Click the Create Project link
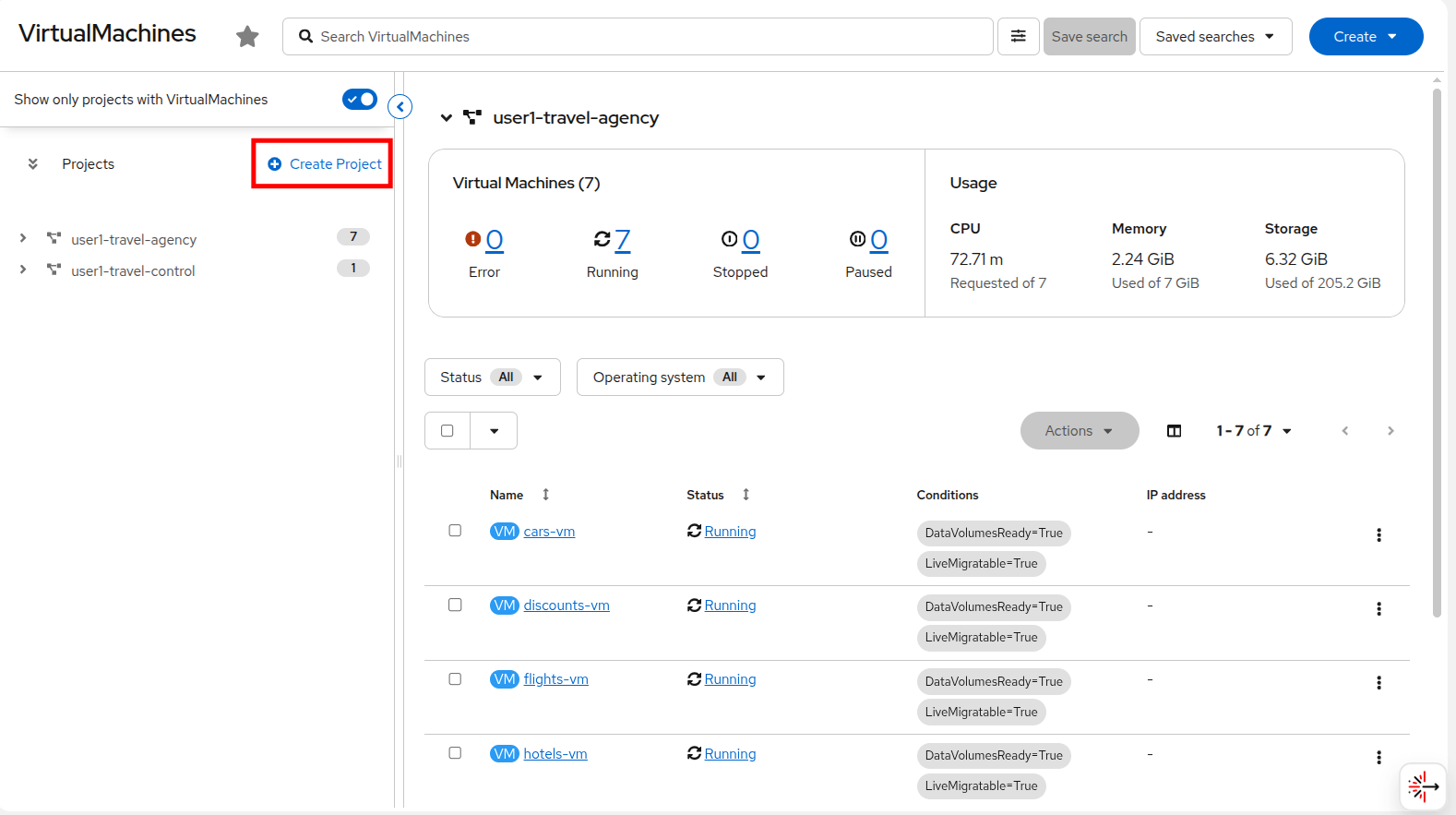This screenshot has width=1456, height=815. pyautogui.click(x=325, y=164)
